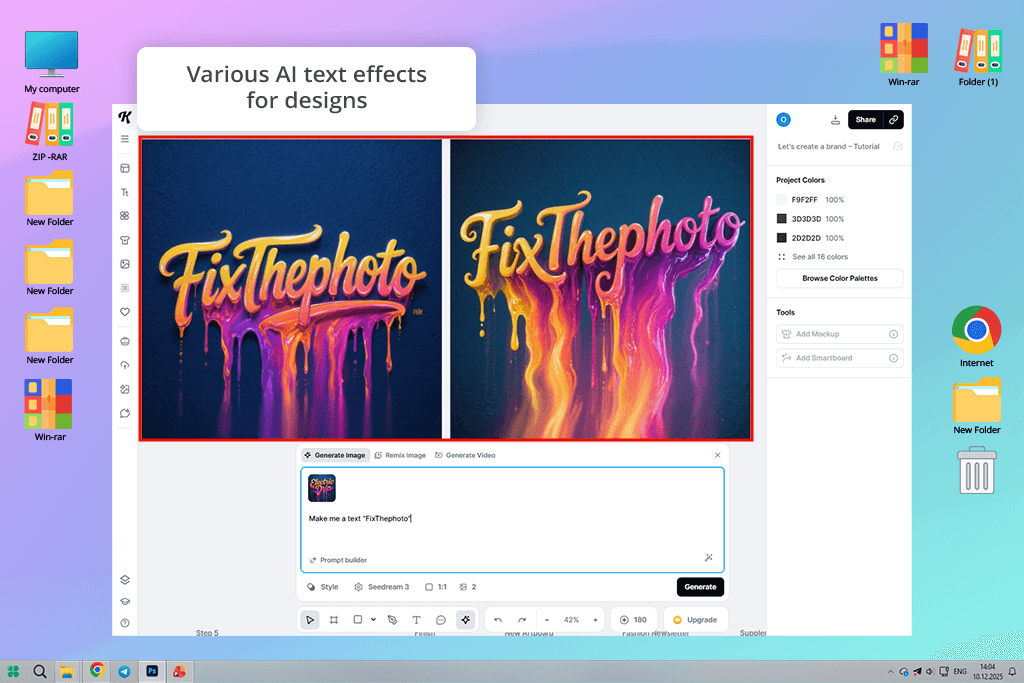Click the download icon
Viewport: 1024px width, 683px height.
(x=835, y=120)
